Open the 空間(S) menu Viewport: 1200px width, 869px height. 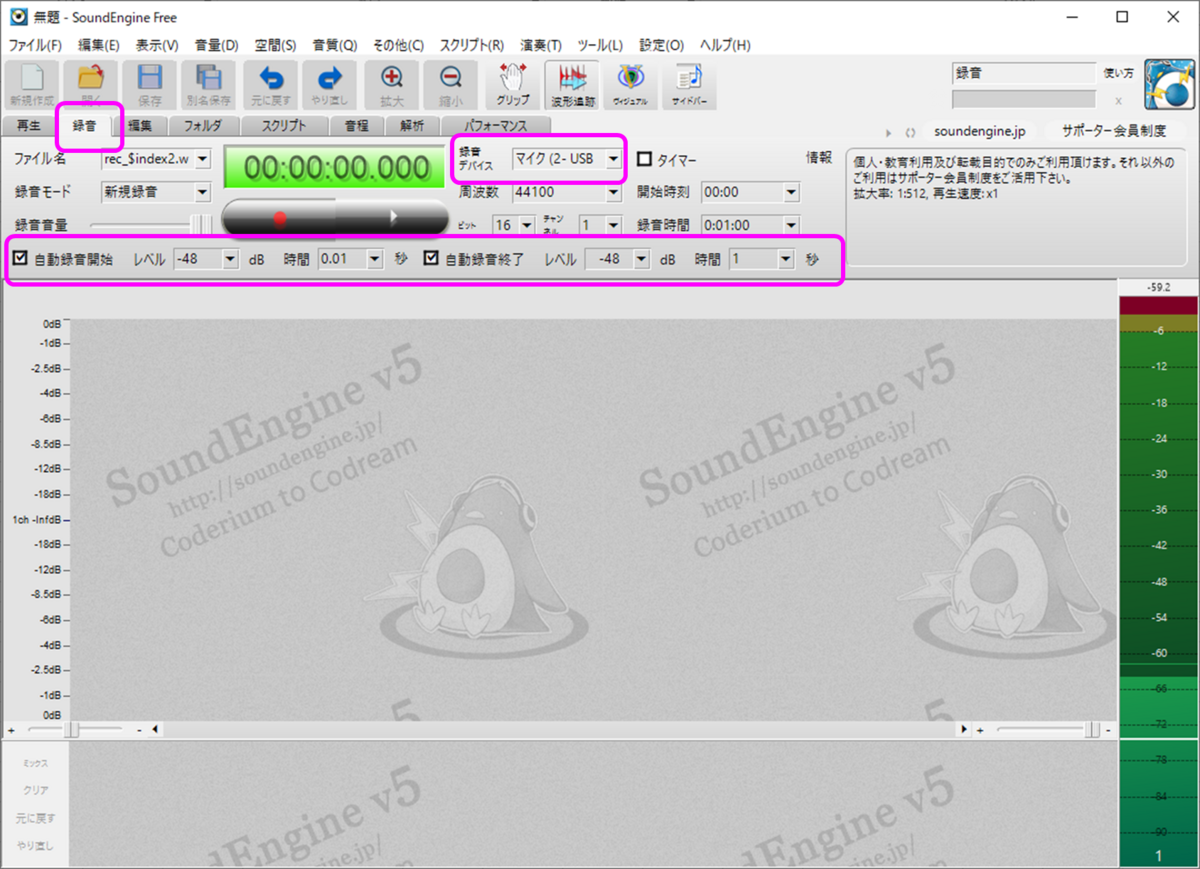click(275, 45)
